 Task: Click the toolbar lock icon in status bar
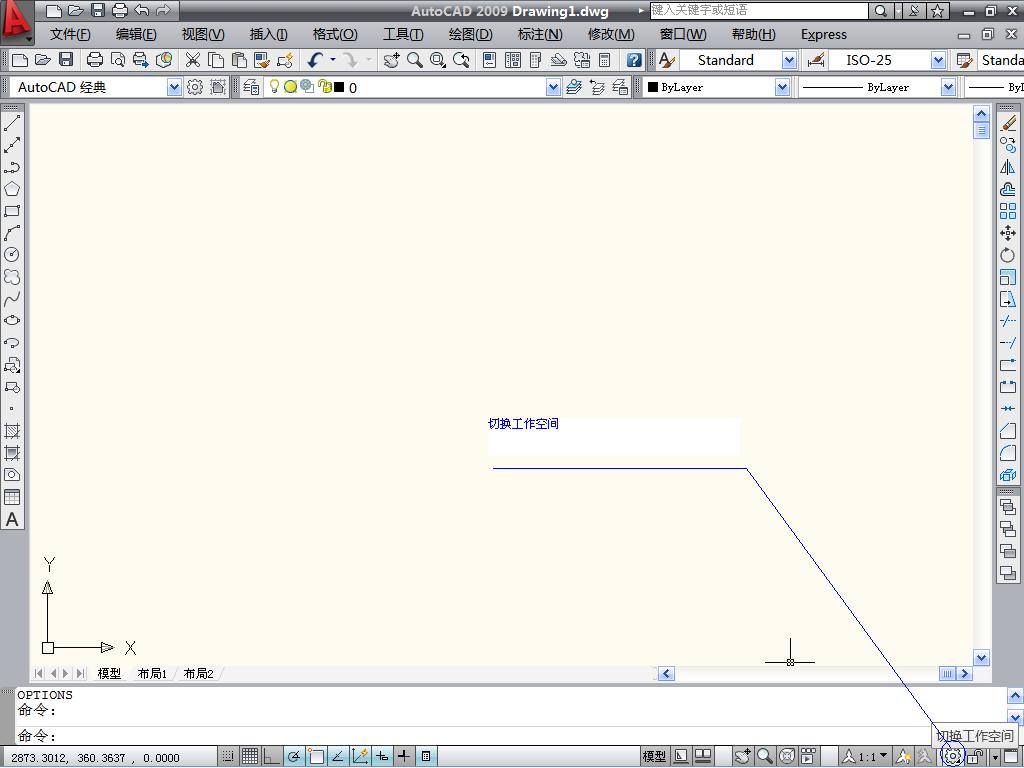click(x=975, y=757)
